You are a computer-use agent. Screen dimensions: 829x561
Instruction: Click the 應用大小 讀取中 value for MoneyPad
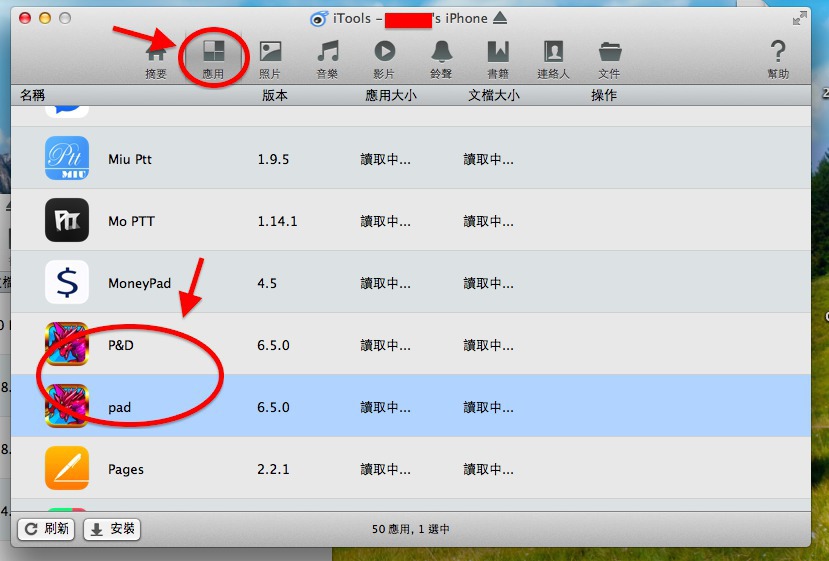click(385, 283)
